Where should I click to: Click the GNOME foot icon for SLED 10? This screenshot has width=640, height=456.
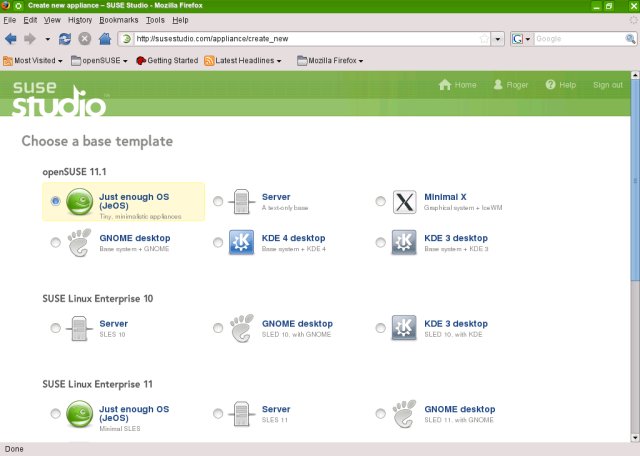click(x=242, y=328)
